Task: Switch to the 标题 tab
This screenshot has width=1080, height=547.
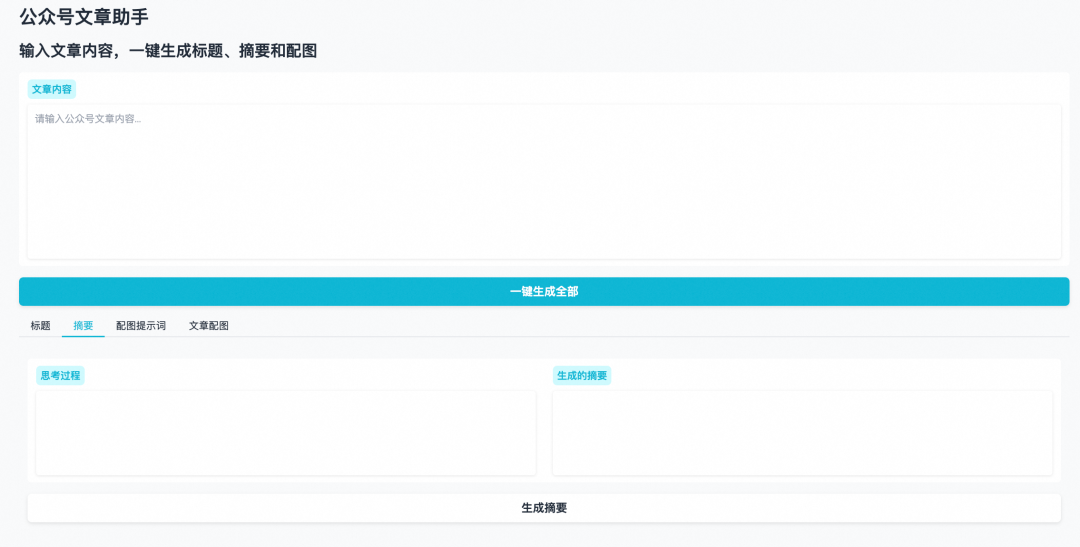Action: pos(40,326)
